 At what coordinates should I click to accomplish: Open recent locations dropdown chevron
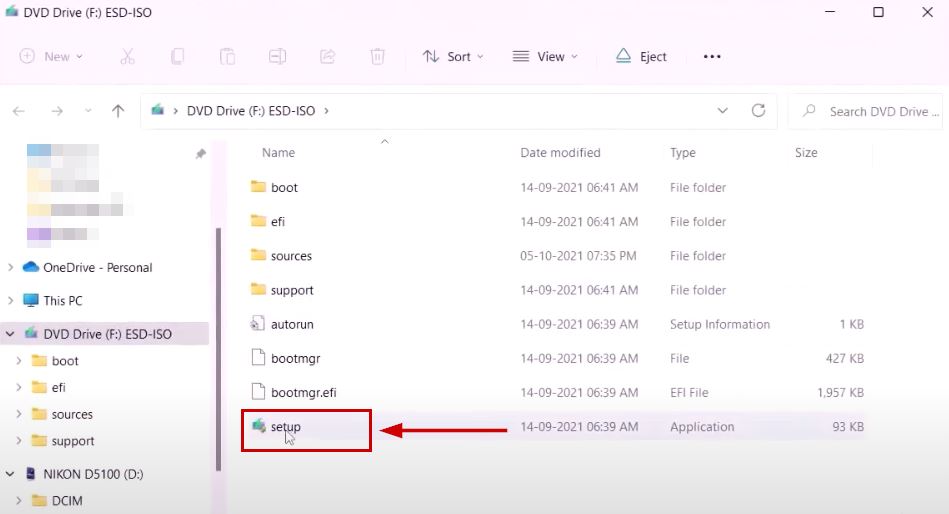pyautogui.click(x=88, y=111)
